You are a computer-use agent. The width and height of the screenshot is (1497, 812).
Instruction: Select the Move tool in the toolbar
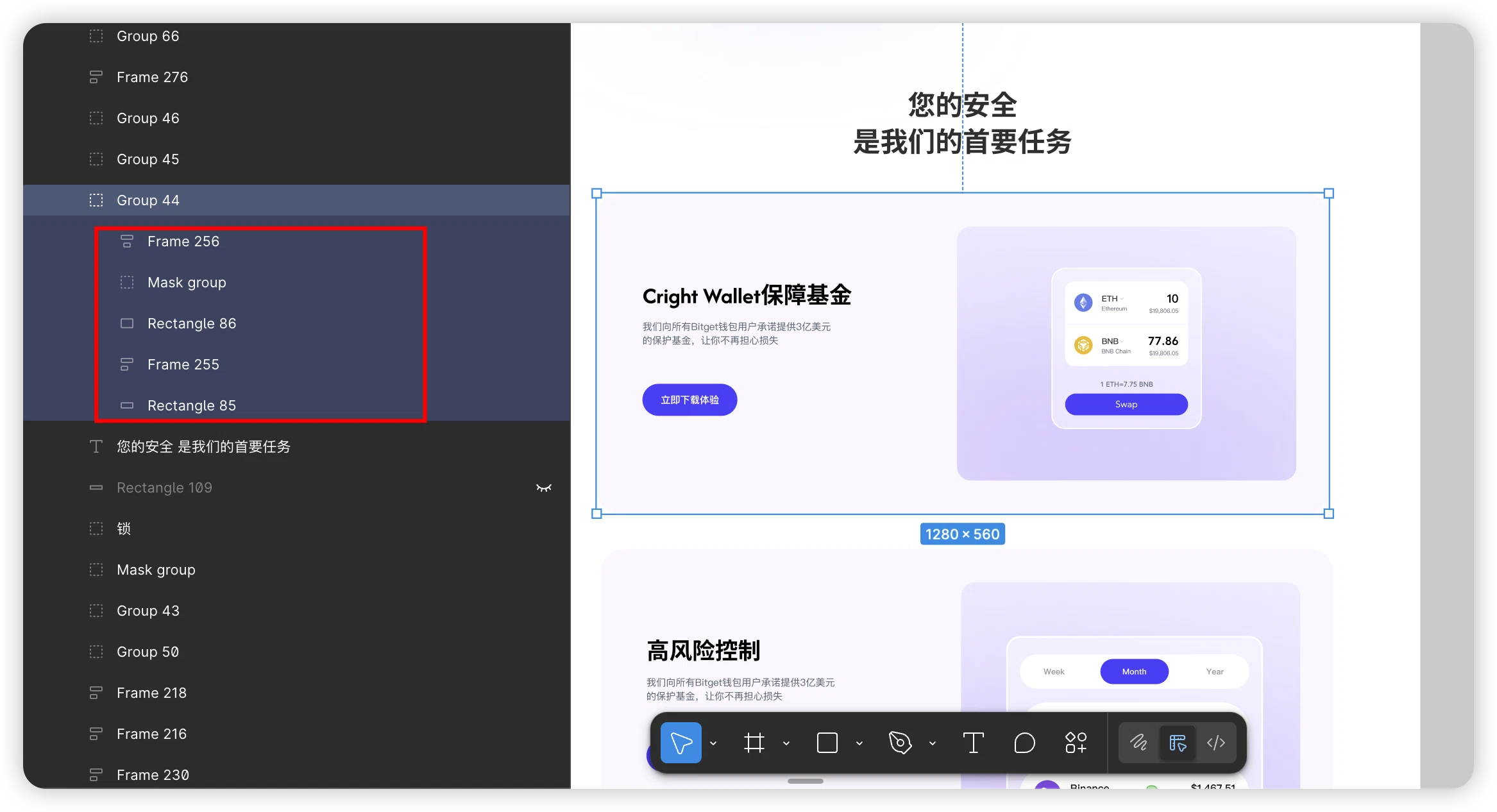pyautogui.click(x=681, y=743)
